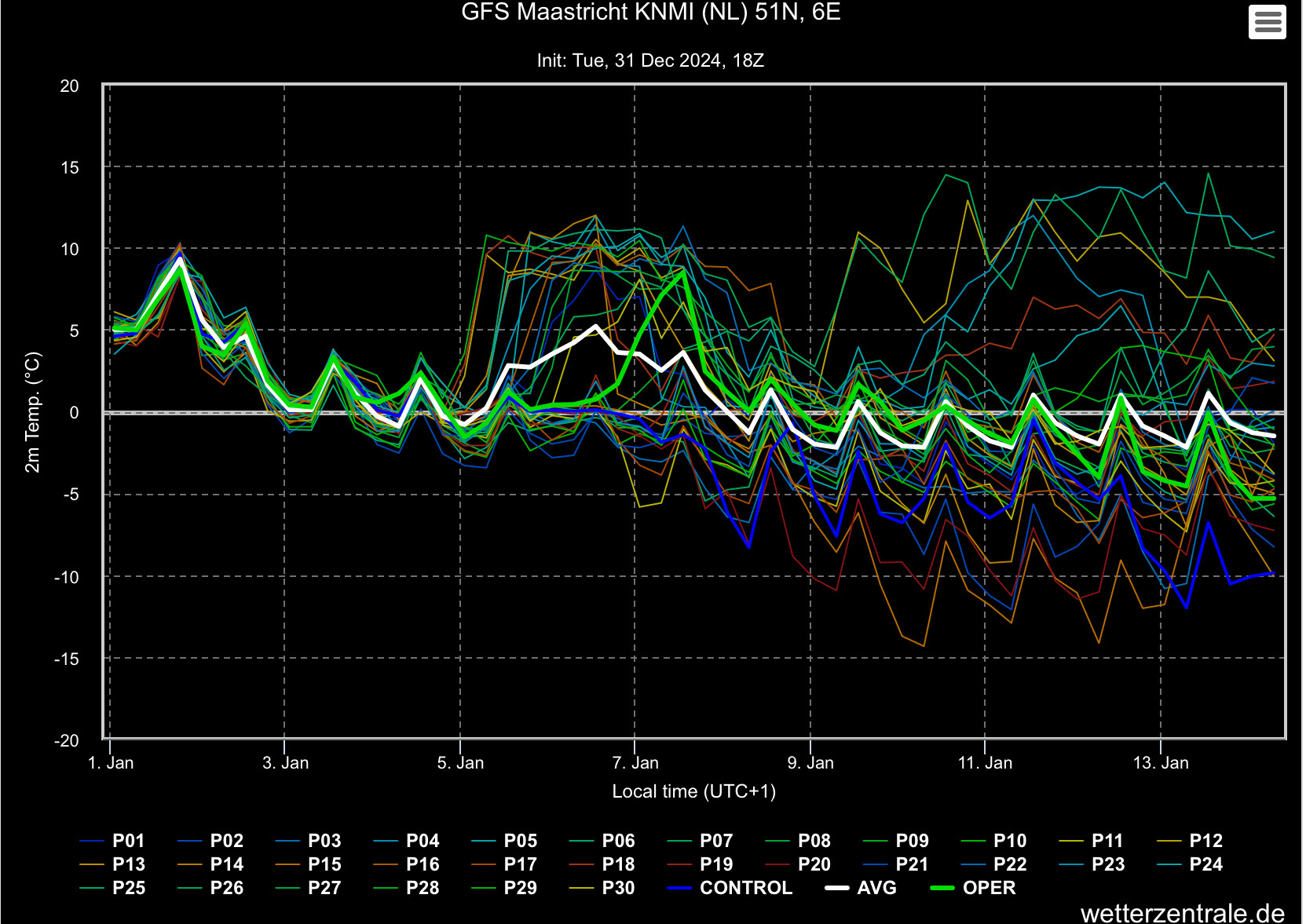
Task: Hide the P06 series via legend
Action: (602, 841)
